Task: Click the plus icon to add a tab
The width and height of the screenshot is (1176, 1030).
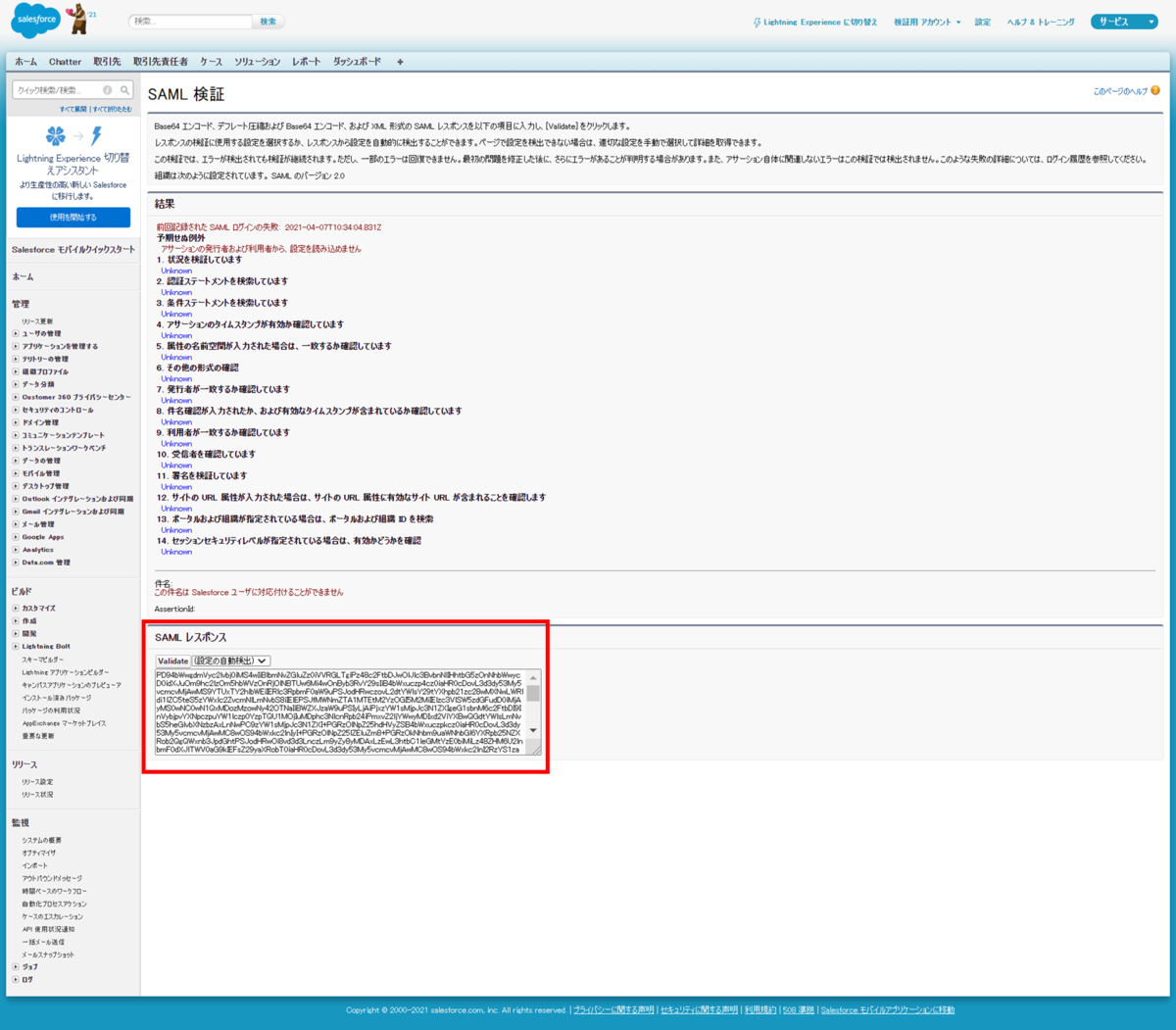Action: 400,62
